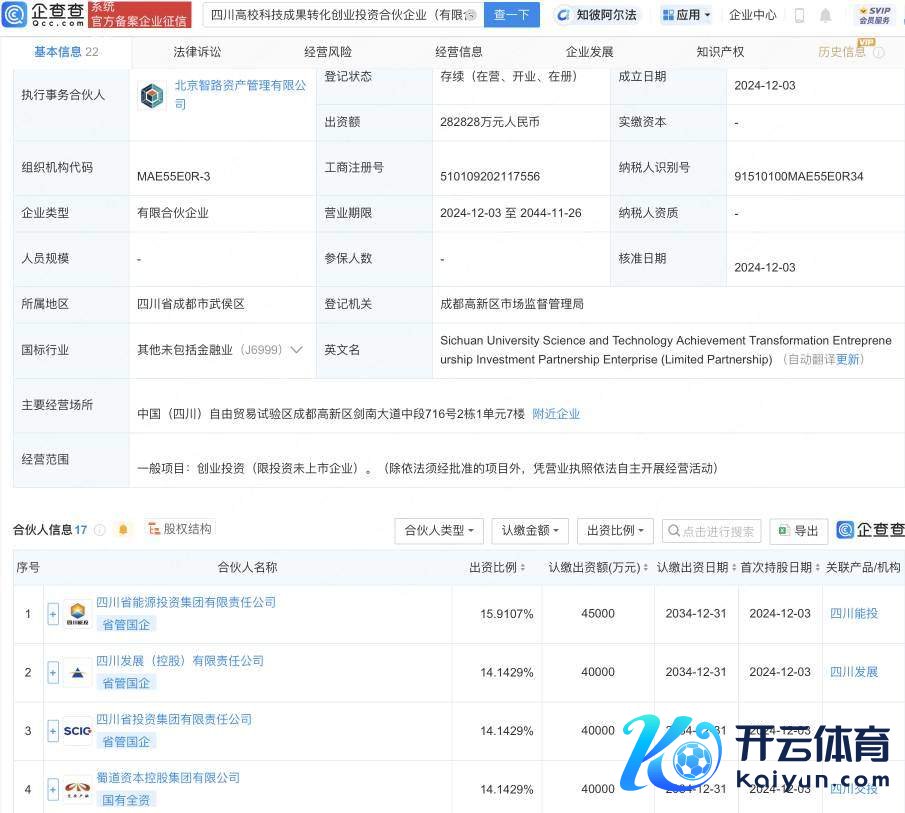
Task: Open the 附近企业 link
Action: [x=556, y=414]
